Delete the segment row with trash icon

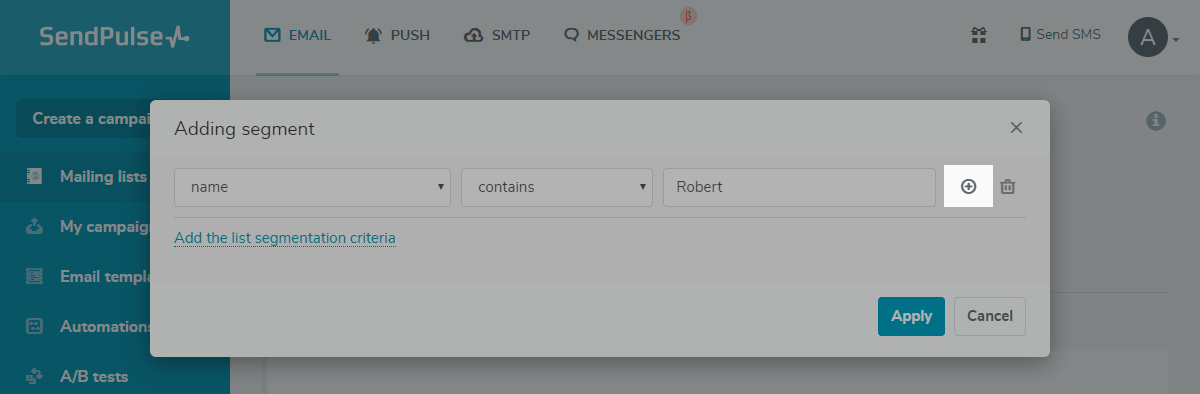tap(1008, 187)
